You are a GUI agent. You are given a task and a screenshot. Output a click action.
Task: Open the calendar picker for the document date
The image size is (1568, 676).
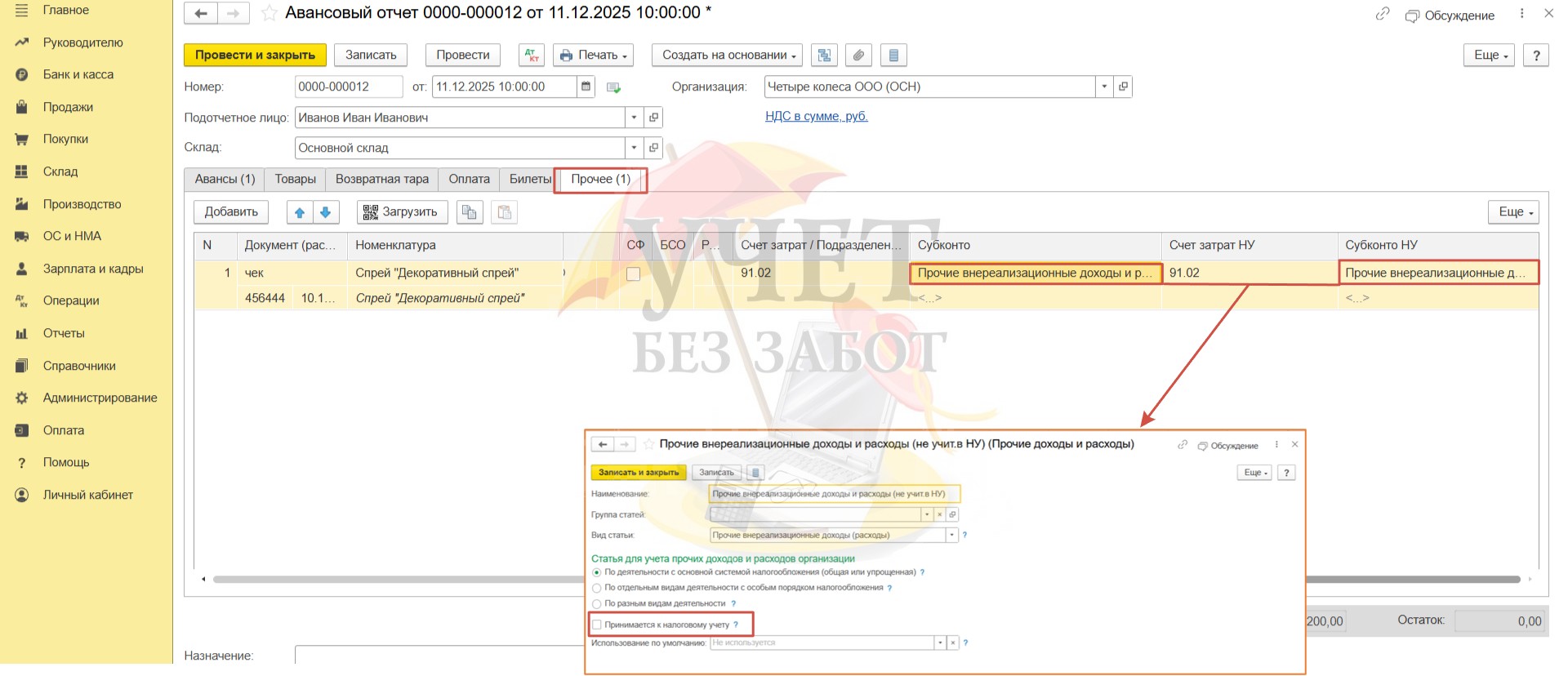(586, 87)
